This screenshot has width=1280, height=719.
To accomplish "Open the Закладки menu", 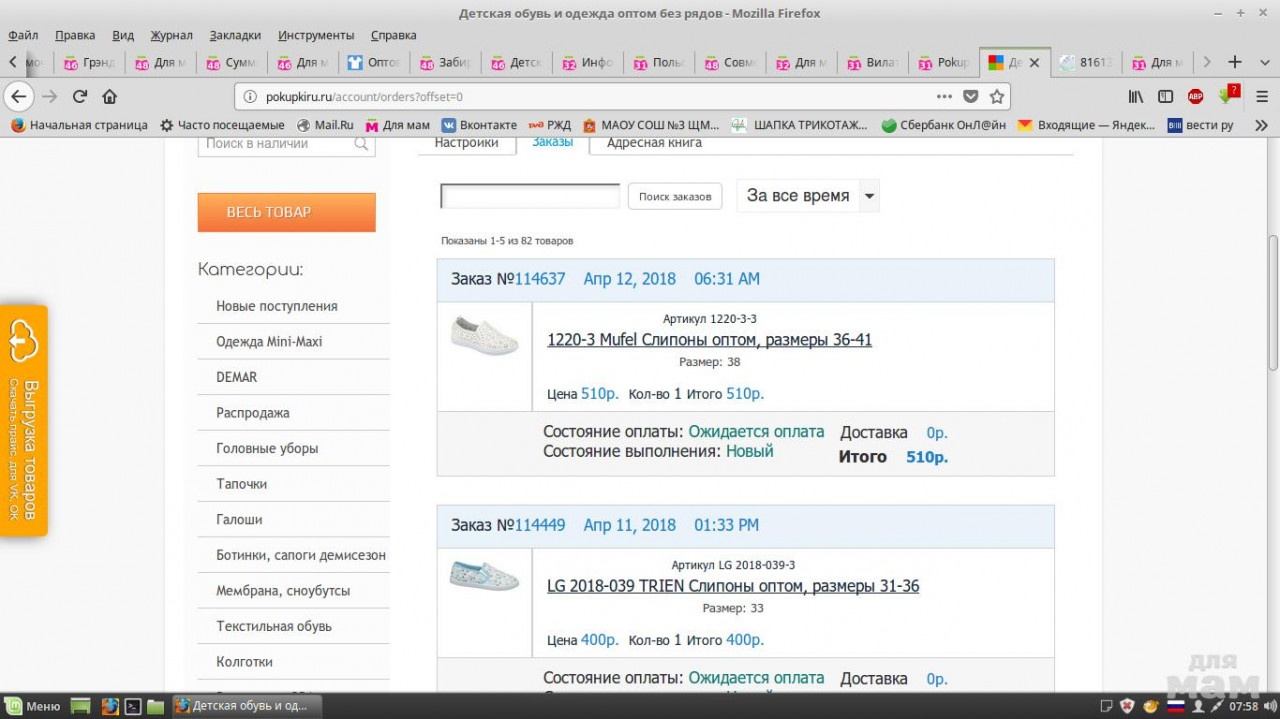I will pos(235,35).
